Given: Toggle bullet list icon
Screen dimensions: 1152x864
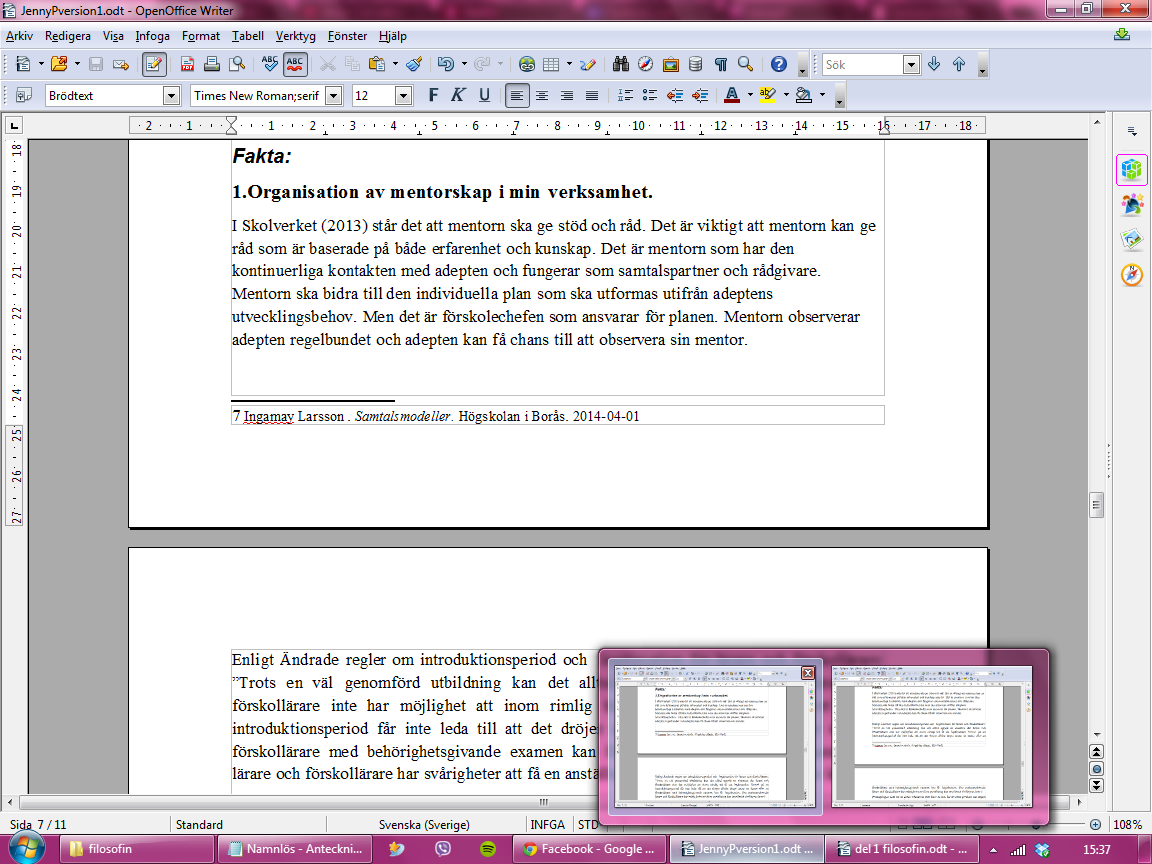Looking at the screenshot, I should pos(649,95).
